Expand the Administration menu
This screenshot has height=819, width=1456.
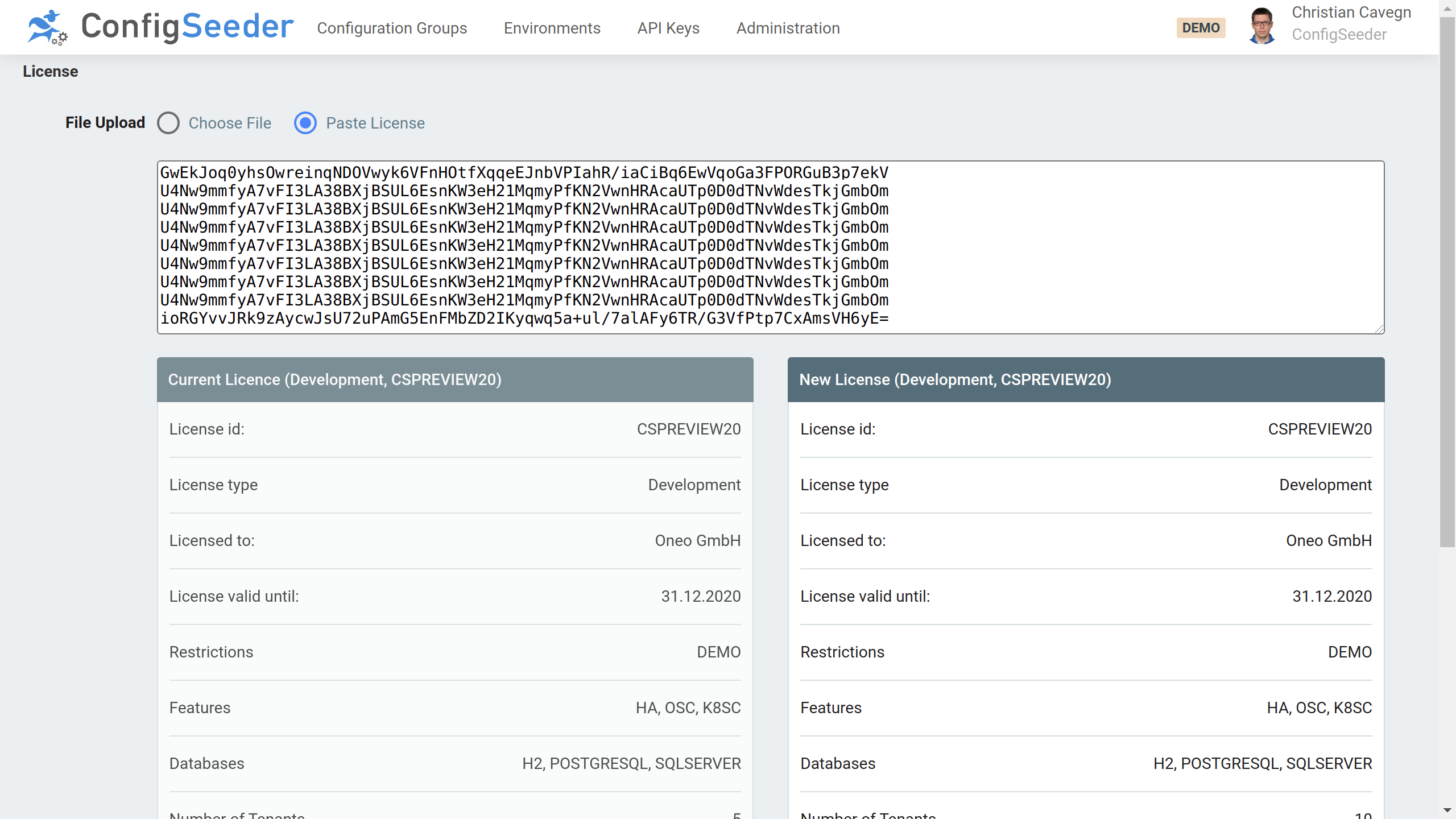pos(788,28)
